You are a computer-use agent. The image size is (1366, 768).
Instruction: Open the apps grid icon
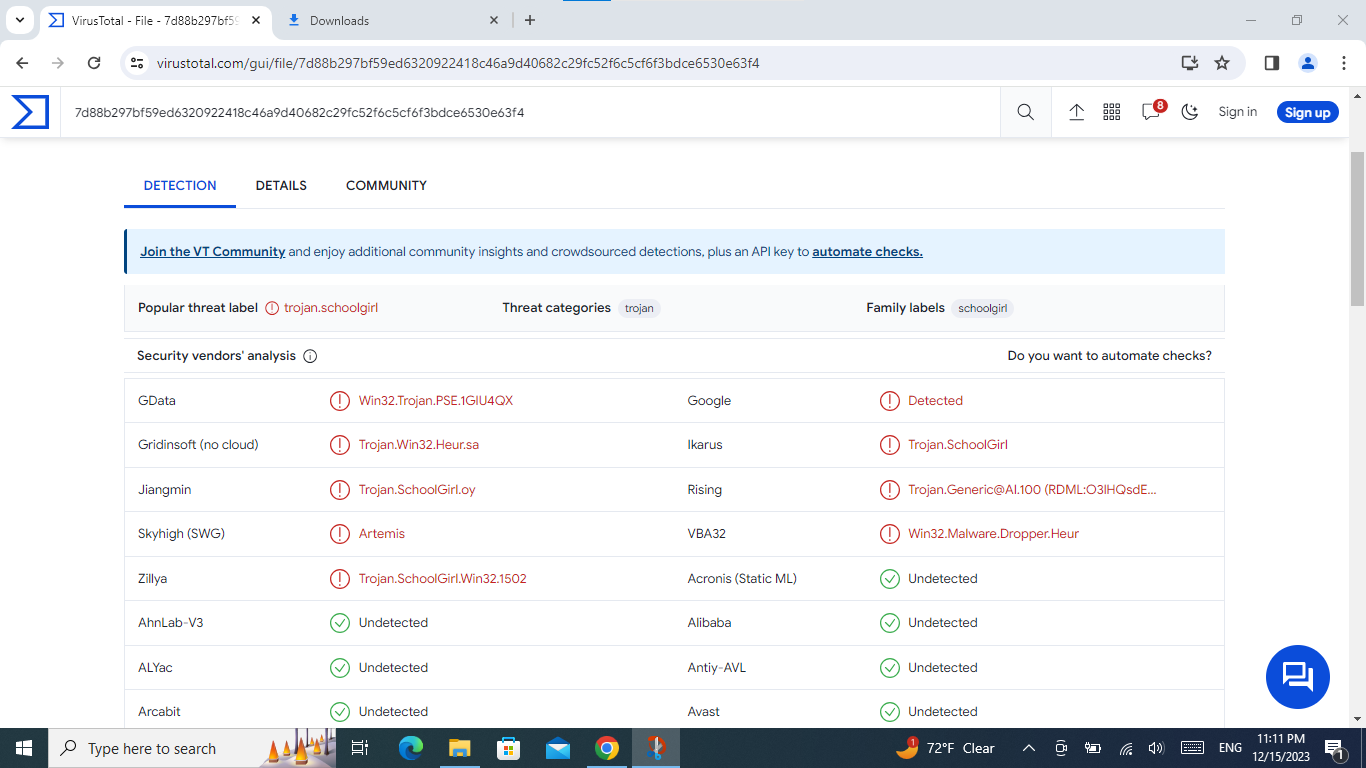1111,112
